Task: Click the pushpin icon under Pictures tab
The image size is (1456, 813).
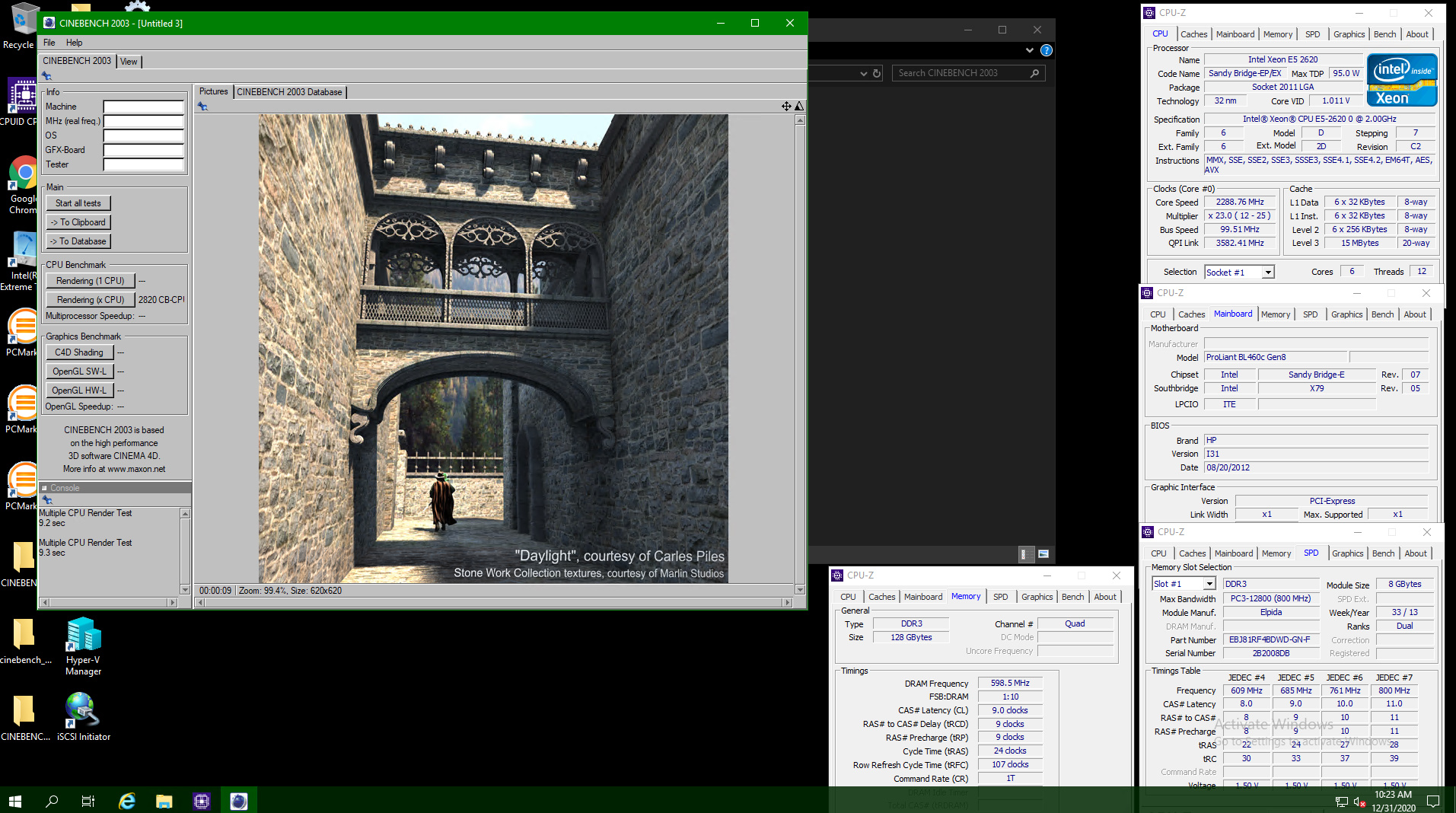Action: coord(202,107)
